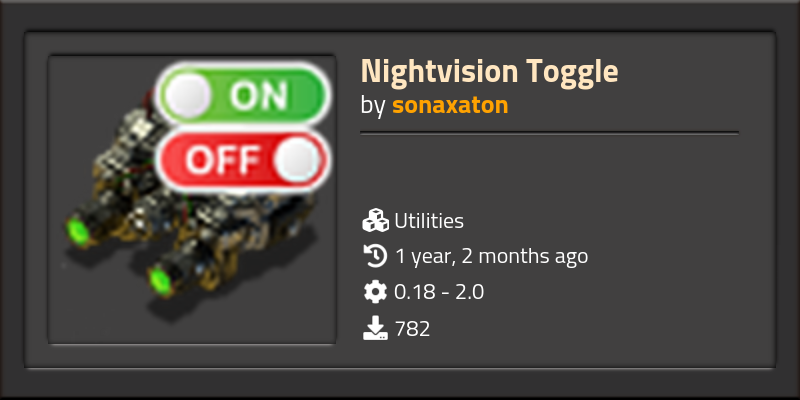Click the last-updated clock history icon

tap(376, 256)
